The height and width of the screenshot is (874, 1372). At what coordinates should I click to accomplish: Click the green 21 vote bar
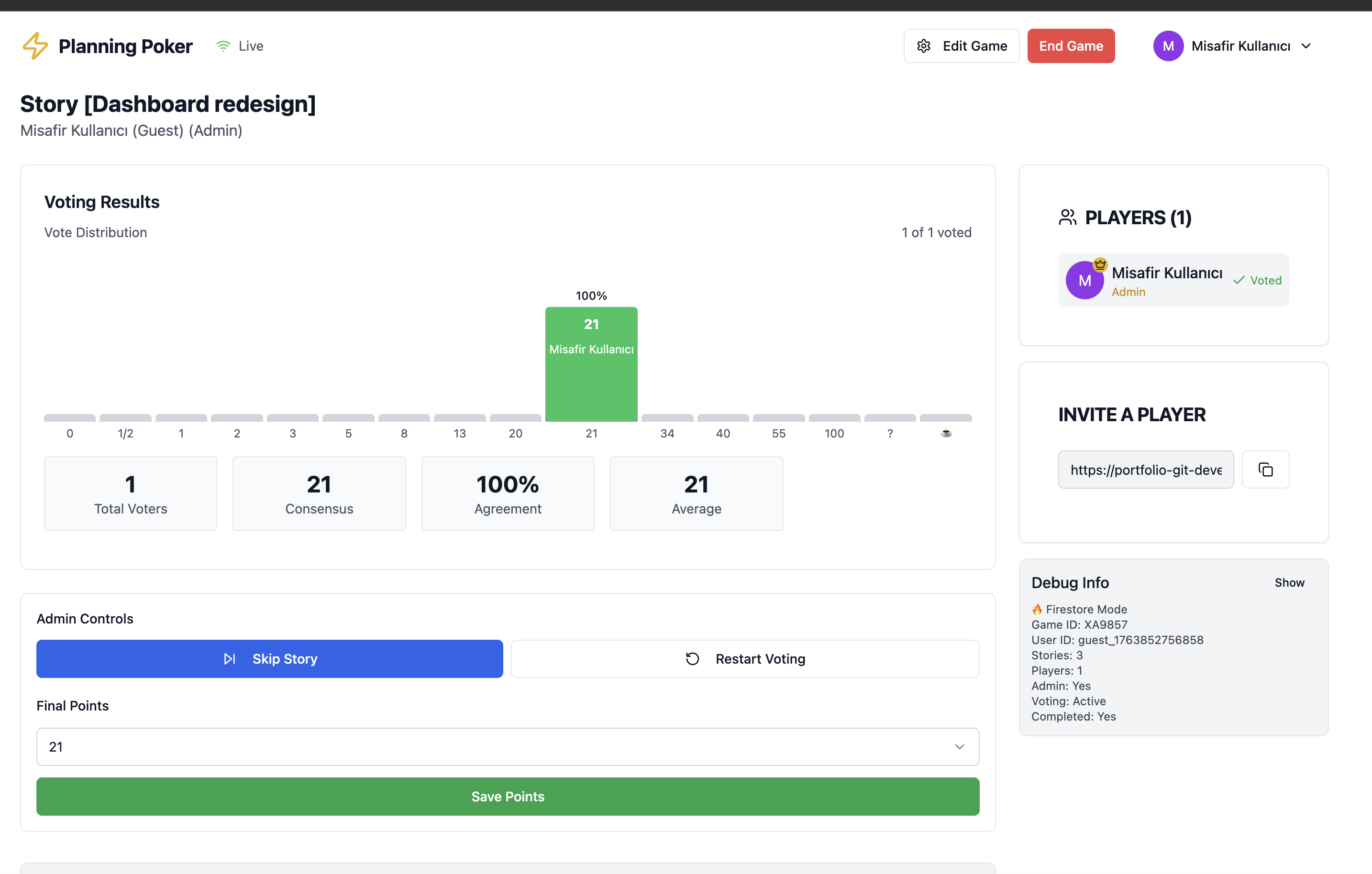[x=591, y=364]
